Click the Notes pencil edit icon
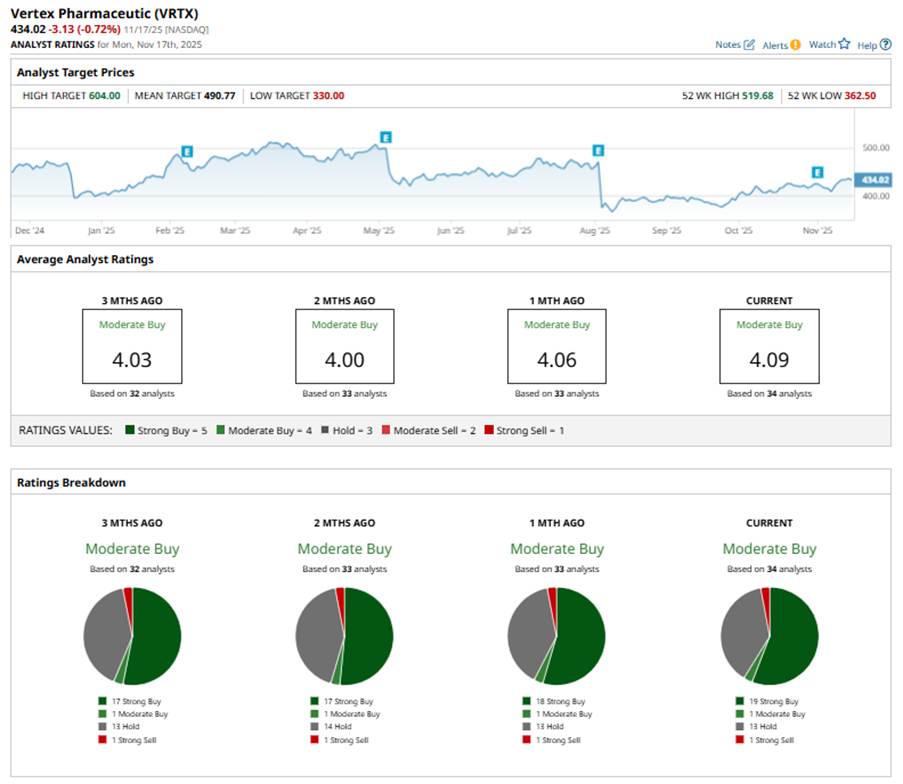Image resolution: width=903 pixels, height=784 pixels. (749, 44)
